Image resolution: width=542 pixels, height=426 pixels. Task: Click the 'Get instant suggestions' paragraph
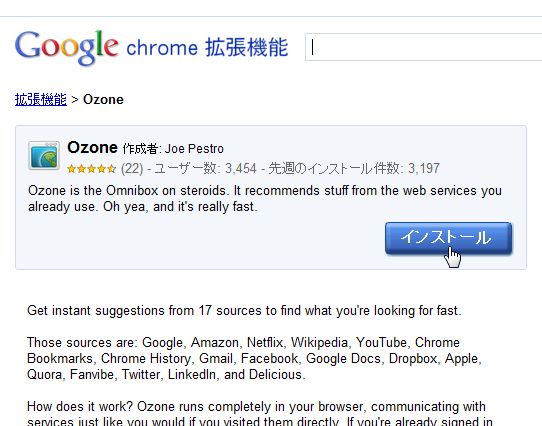click(244, 311)
